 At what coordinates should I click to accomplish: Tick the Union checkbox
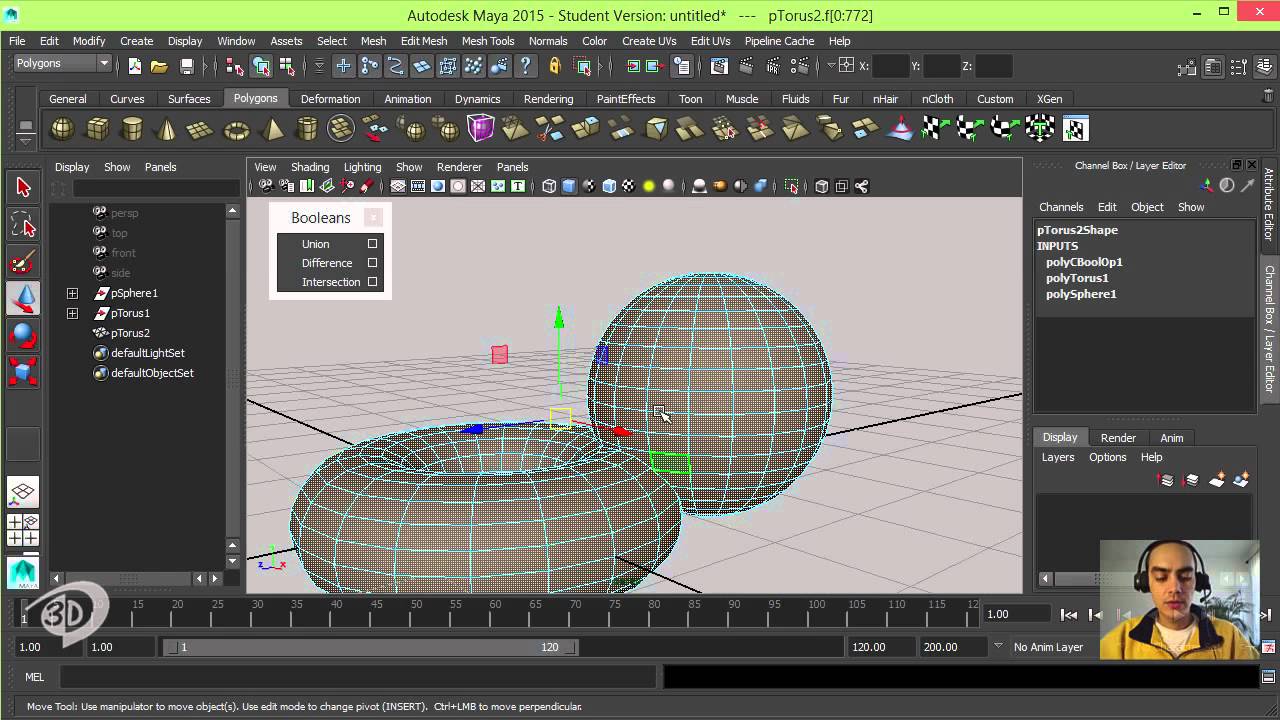372,243
